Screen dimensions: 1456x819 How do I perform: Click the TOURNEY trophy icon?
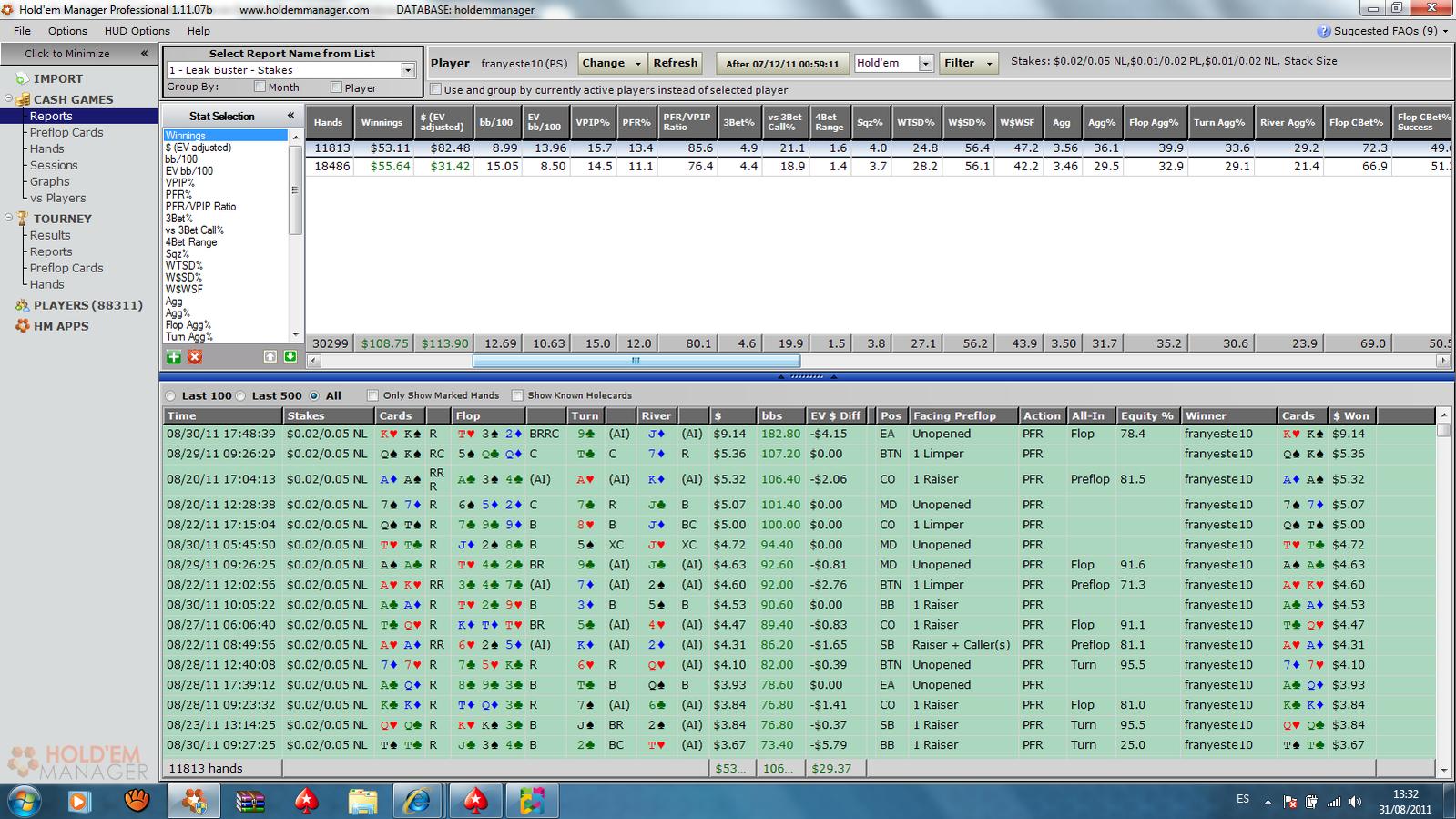[x=23, y=219]
